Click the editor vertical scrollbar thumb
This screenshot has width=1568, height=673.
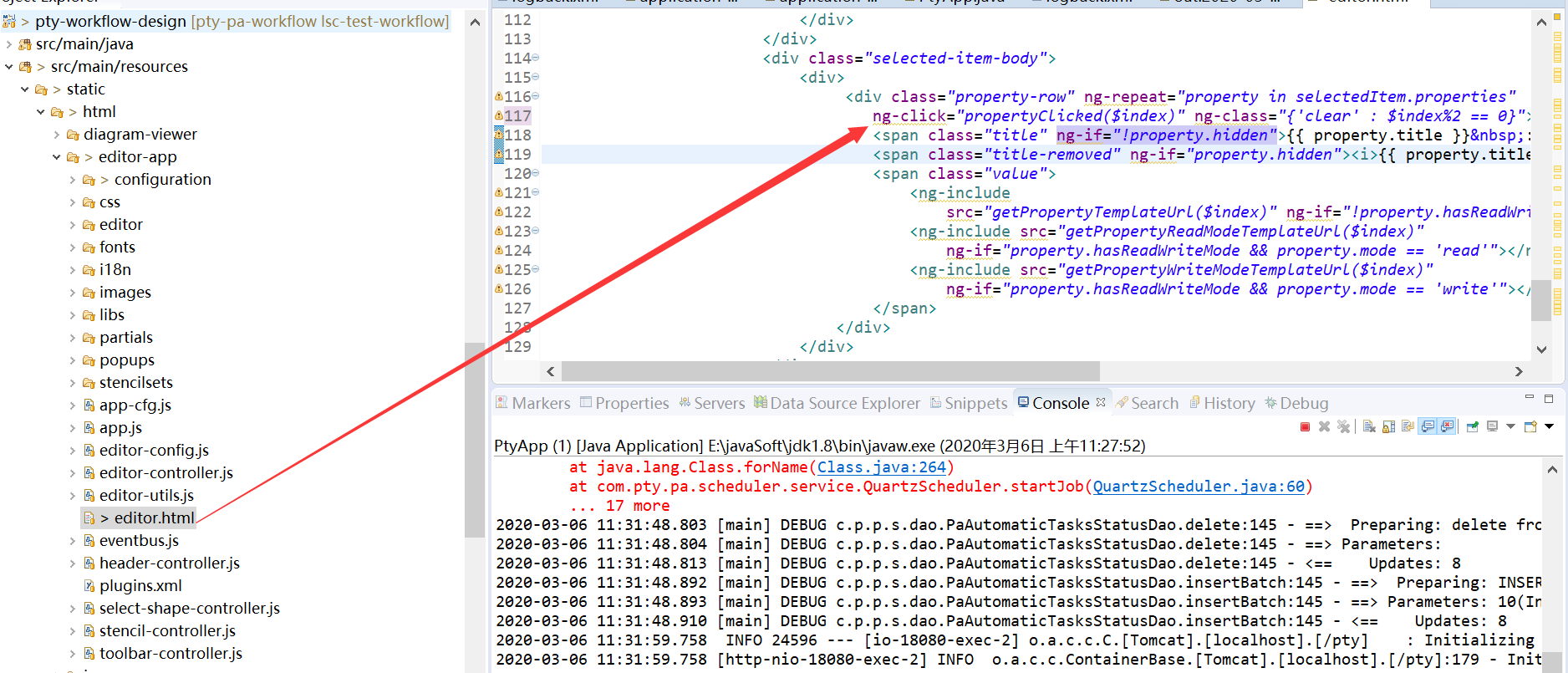pos(1541,300)
